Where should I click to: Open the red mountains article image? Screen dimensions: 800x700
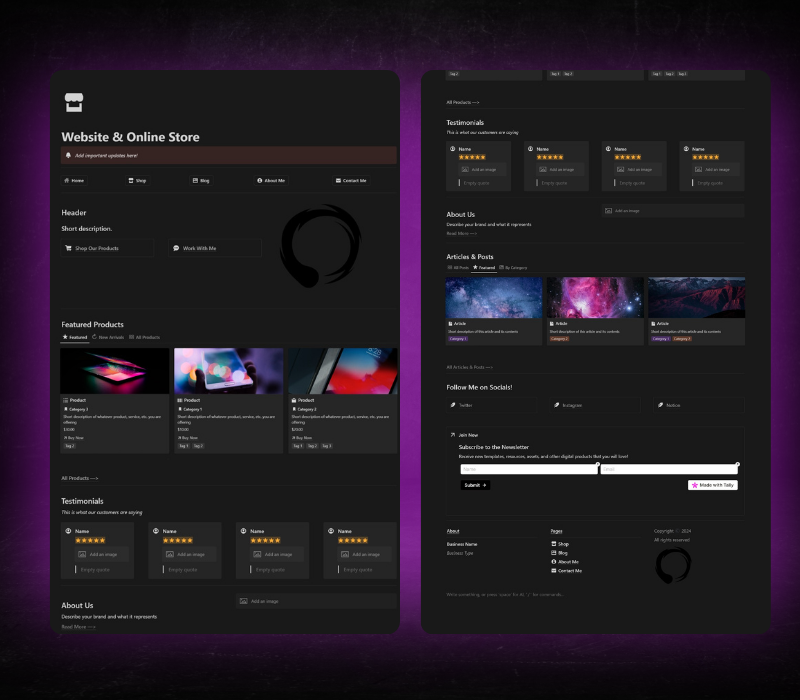[x=696, y=297]
